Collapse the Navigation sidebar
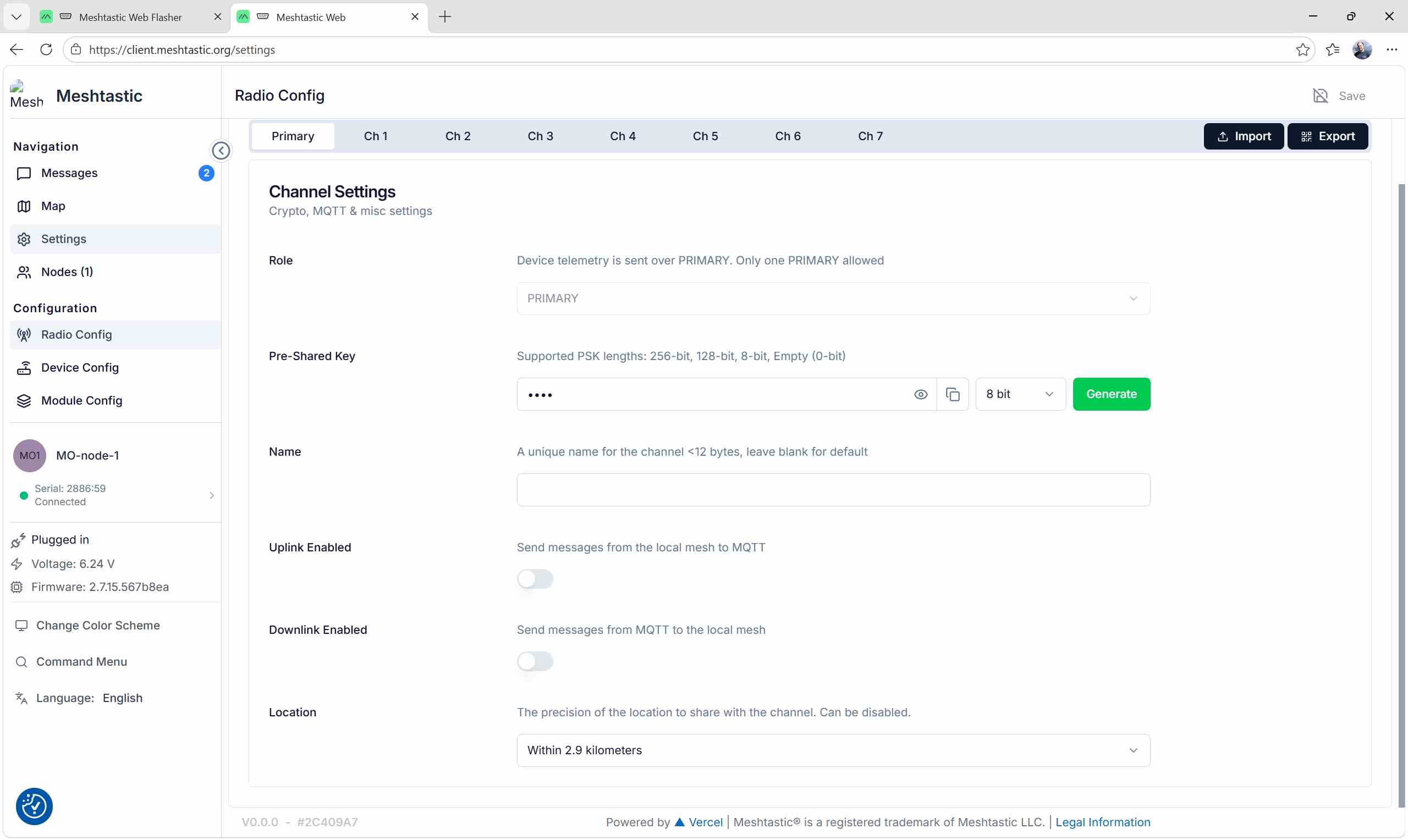1408x840 pixels. pos(221,150)
